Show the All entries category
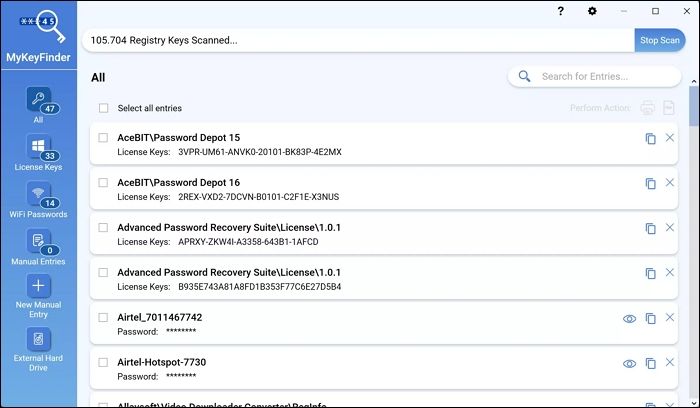 38,104
